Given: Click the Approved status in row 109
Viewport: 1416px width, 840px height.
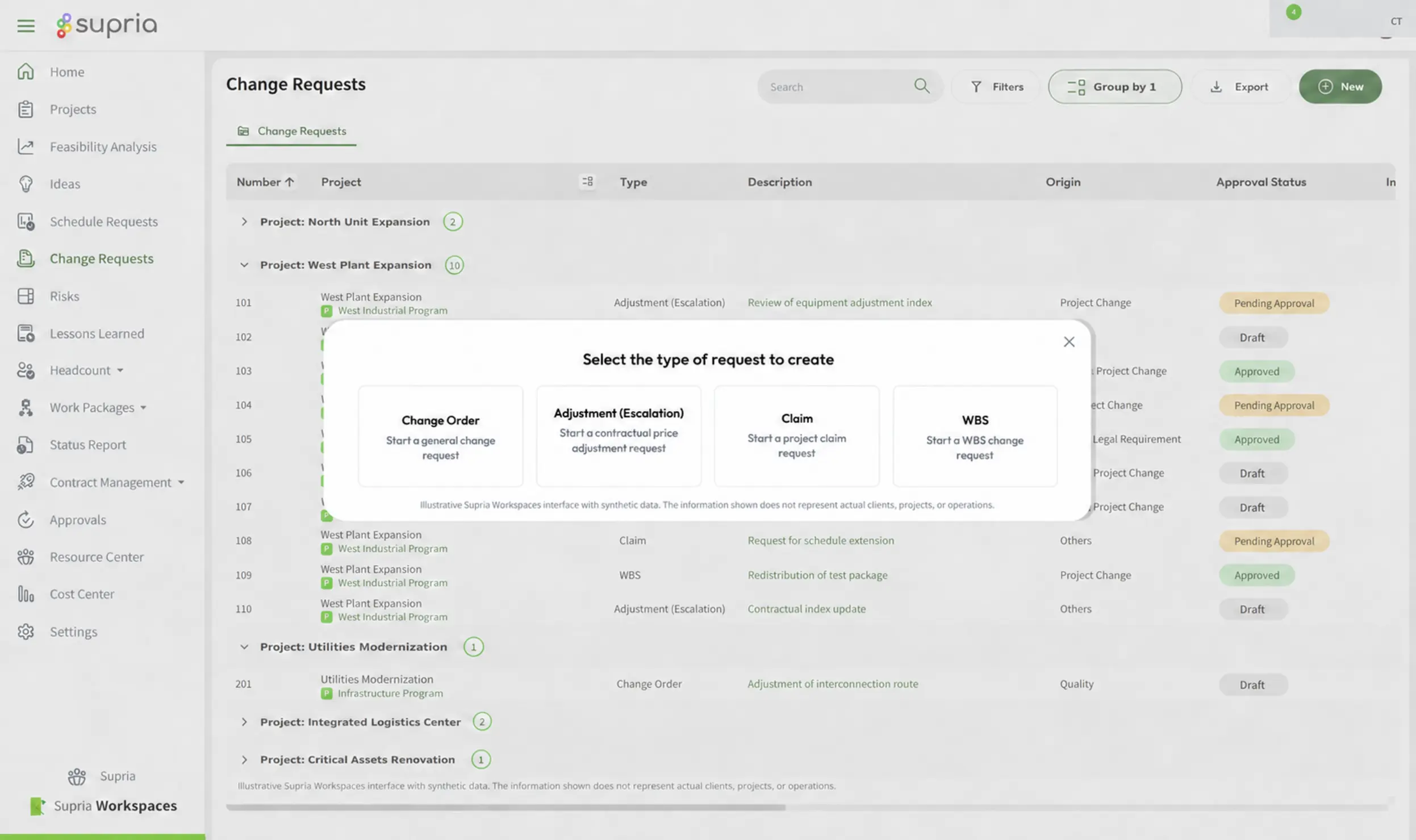Looking at the screenshot, I should click(1256, 575).
